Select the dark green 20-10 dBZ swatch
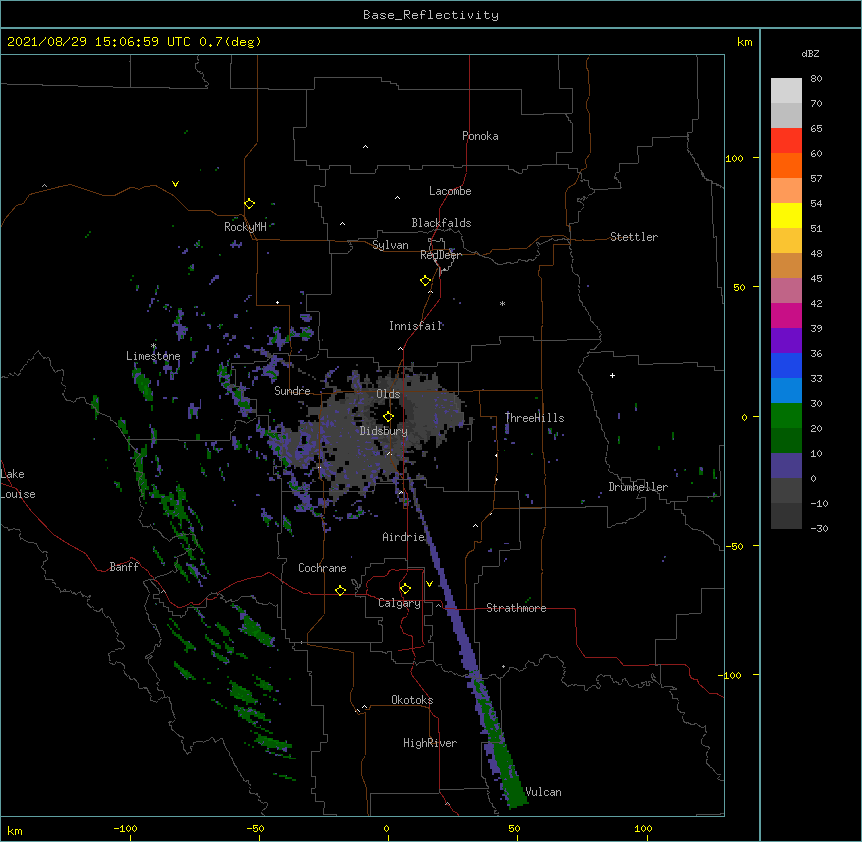The height and width of the screenshot is (842, 862). (786, 440)
